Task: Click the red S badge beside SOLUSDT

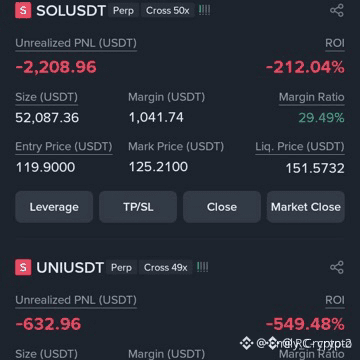Action: pos(23,10)
